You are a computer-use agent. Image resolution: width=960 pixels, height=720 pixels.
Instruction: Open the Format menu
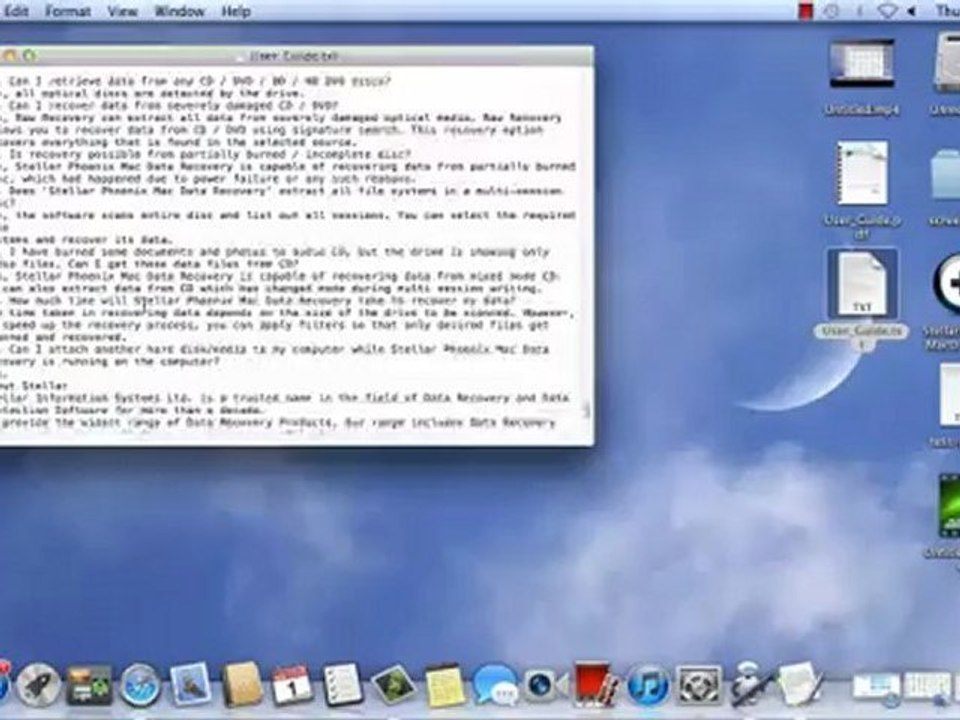[68, 11]
